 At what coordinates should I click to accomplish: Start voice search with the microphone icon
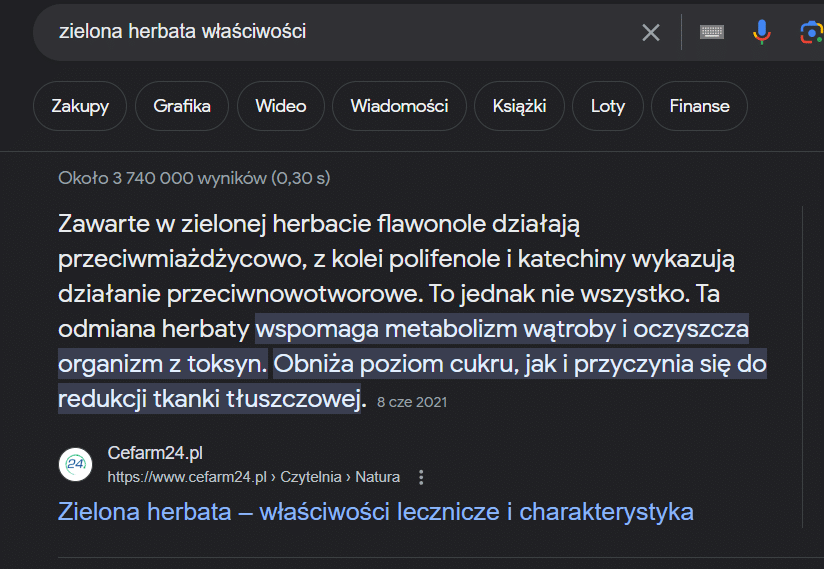point(761,32)
